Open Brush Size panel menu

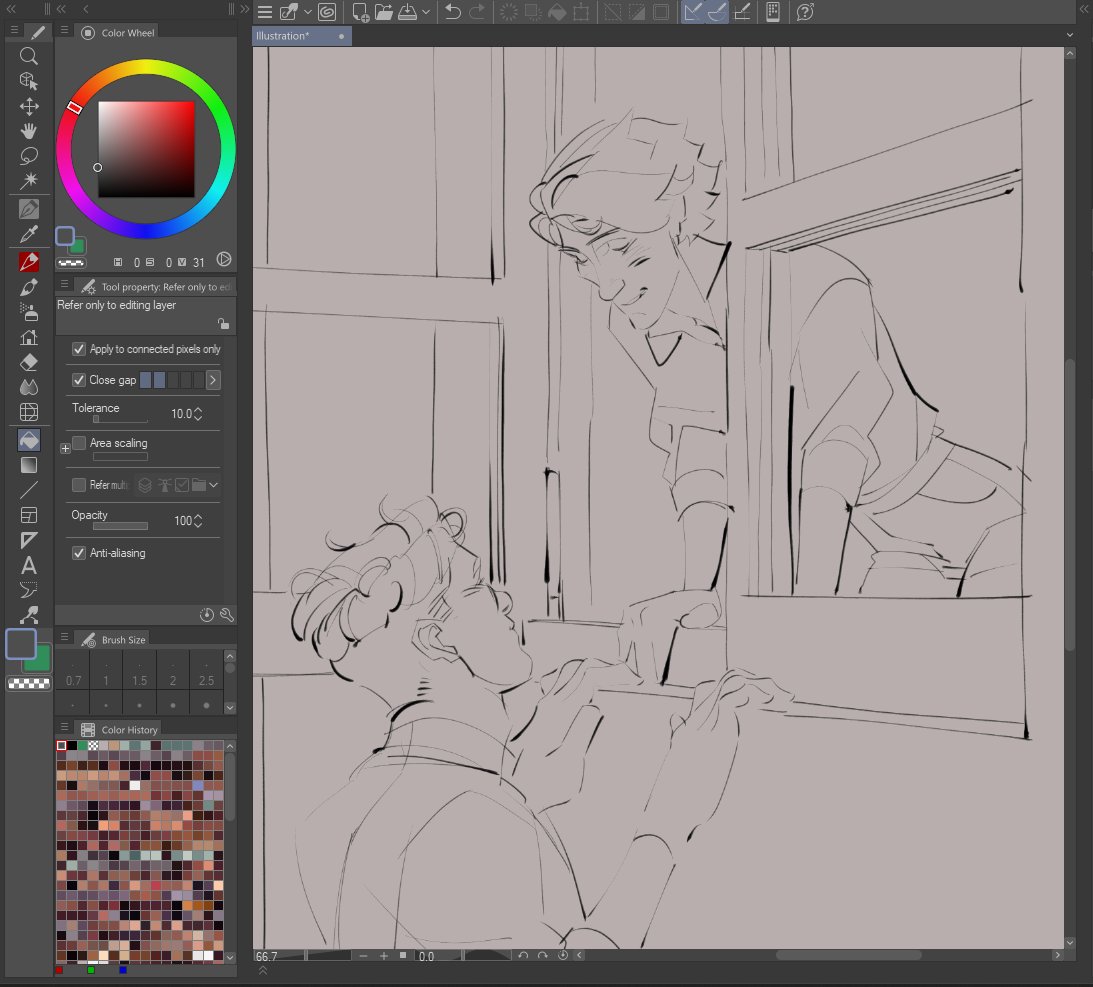click(x=64, y=637)
